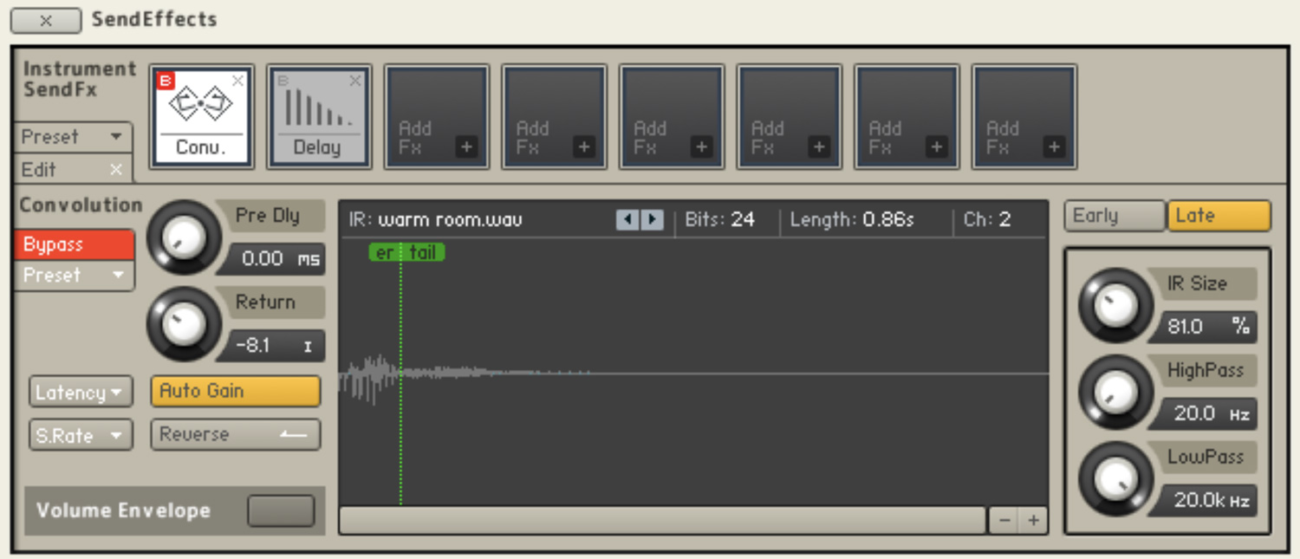Disable Auto Gain
1300x559 pixels.
point(235,391)
